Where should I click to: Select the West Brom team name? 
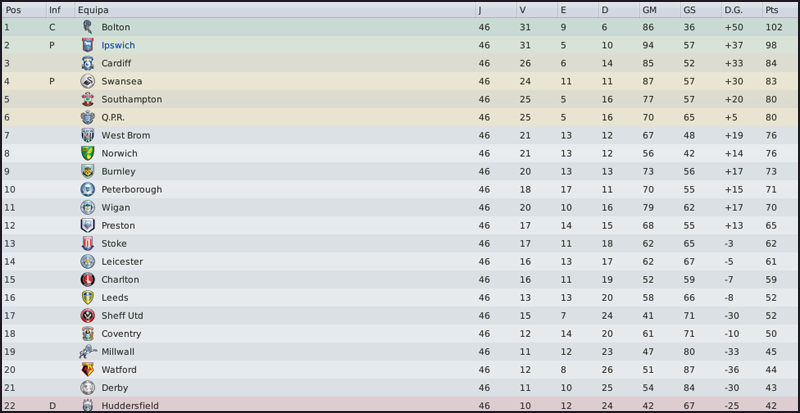[125, 136]
